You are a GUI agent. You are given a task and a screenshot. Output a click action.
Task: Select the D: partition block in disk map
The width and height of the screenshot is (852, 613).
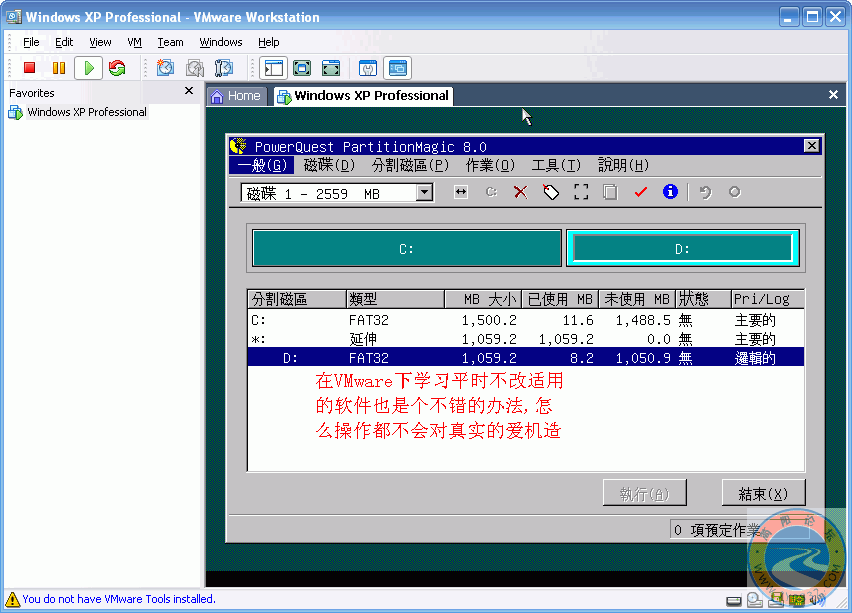(682, 248)
